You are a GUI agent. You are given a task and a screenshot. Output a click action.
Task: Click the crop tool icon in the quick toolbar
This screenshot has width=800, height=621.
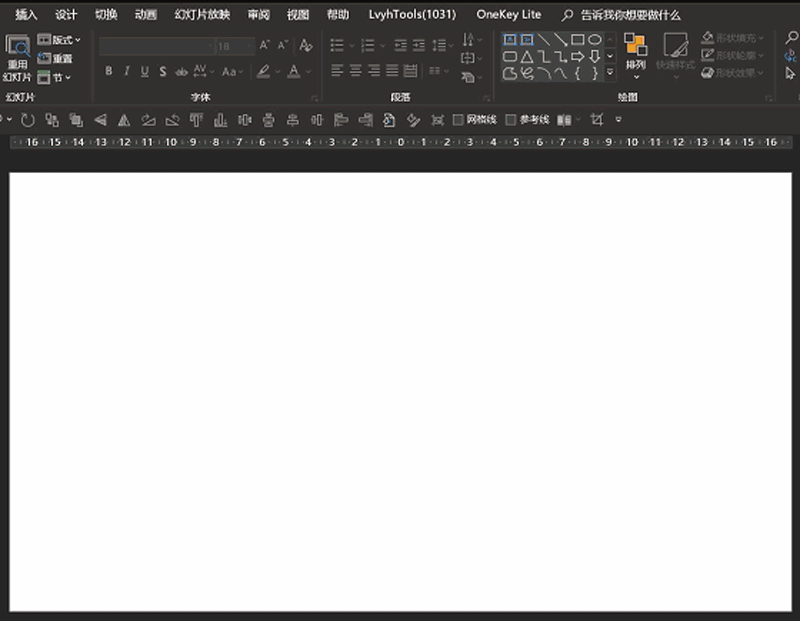point(596,120)
